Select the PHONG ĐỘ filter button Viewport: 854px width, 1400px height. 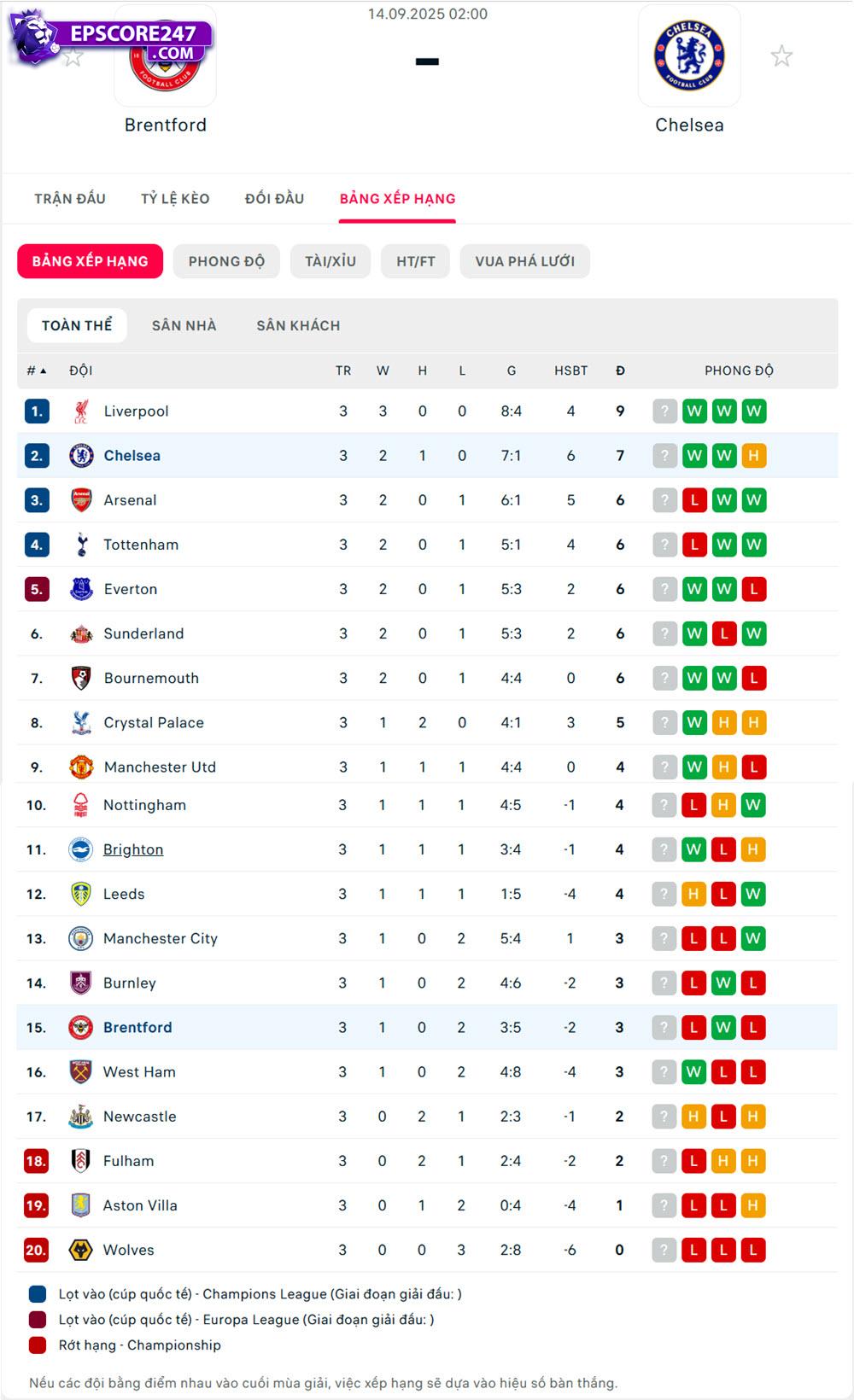click(x=226, y=261)
